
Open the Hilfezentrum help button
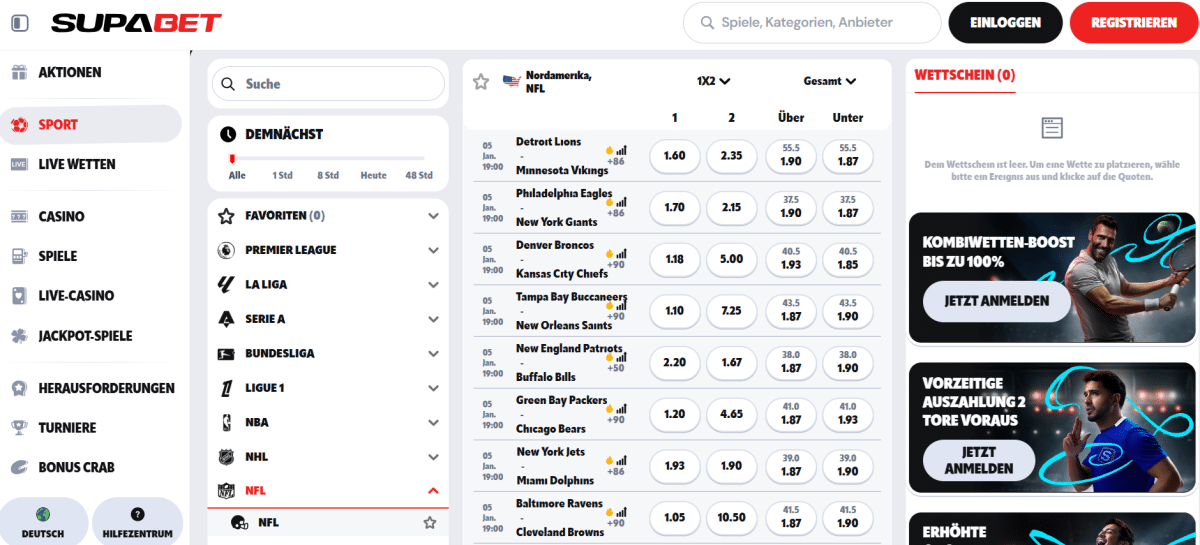[138, 521]
